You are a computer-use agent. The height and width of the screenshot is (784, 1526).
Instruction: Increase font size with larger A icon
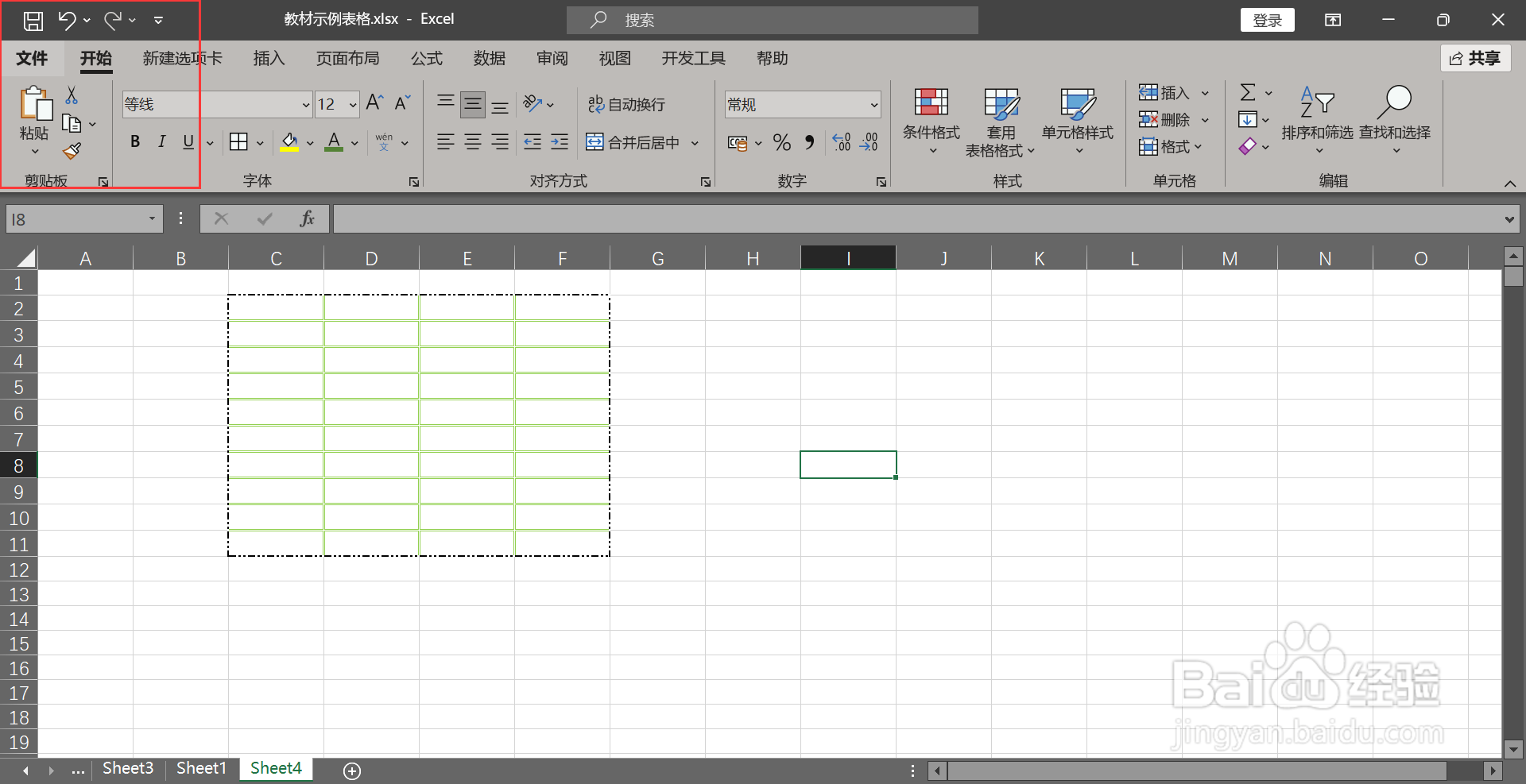[374, 103]
